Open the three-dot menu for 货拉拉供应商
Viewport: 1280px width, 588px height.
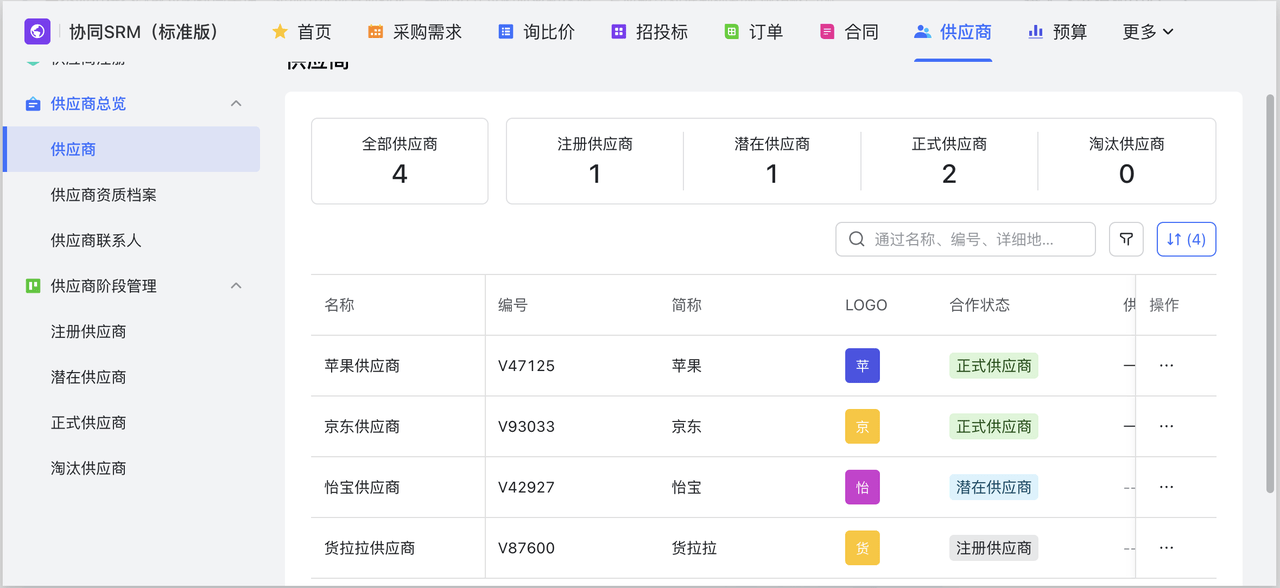click(x=1166, y=549)
